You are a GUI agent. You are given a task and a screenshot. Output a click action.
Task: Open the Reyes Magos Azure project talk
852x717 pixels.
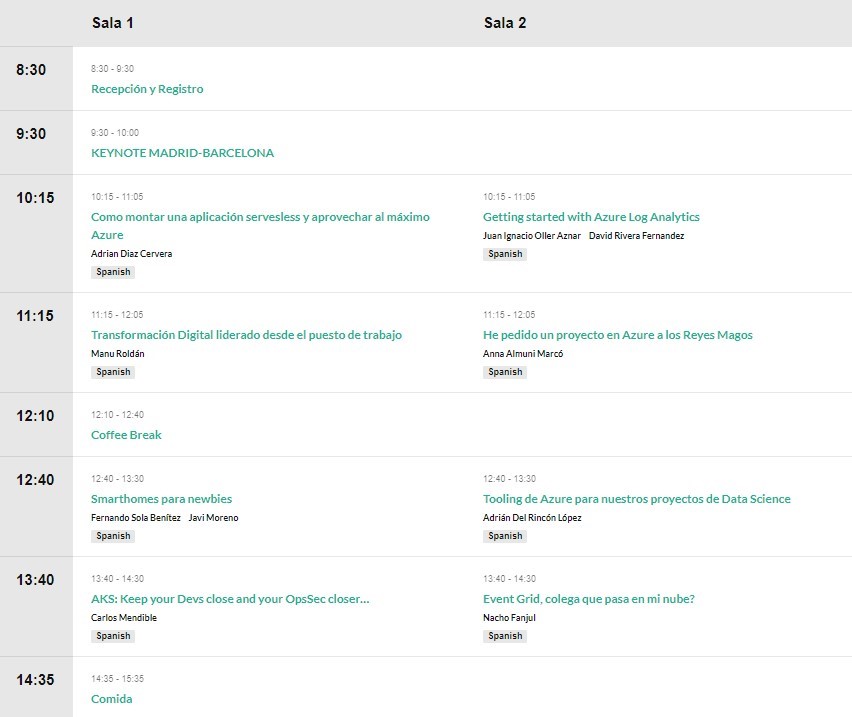pos(617,335)
